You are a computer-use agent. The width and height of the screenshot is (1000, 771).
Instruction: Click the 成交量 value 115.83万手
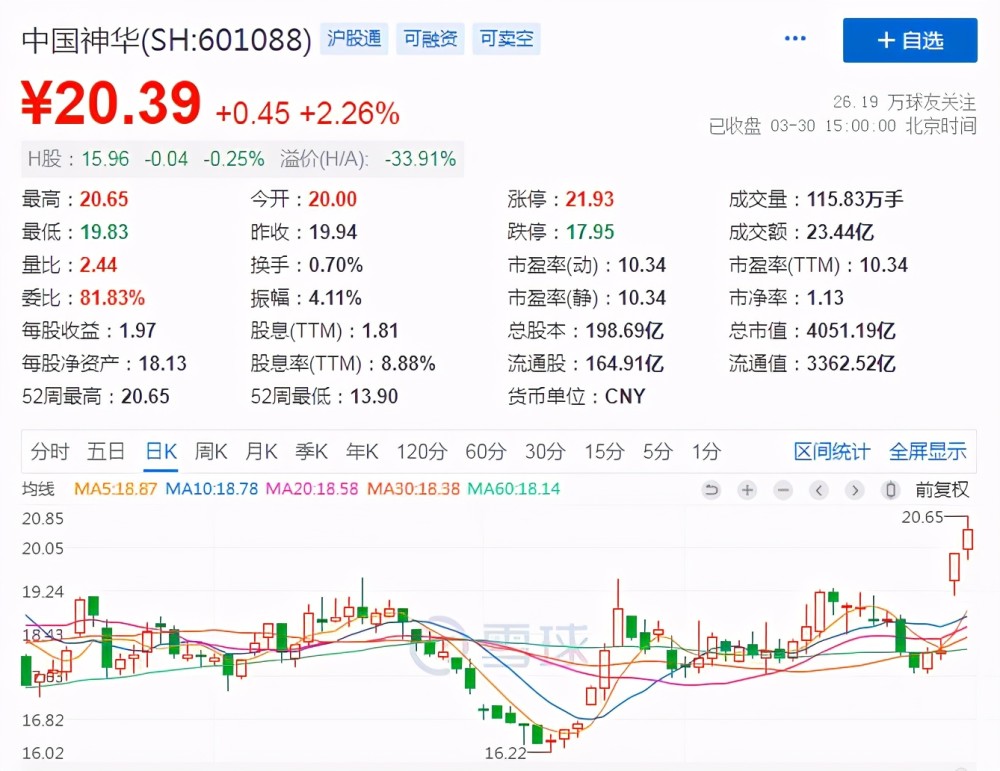click(855, 200)
